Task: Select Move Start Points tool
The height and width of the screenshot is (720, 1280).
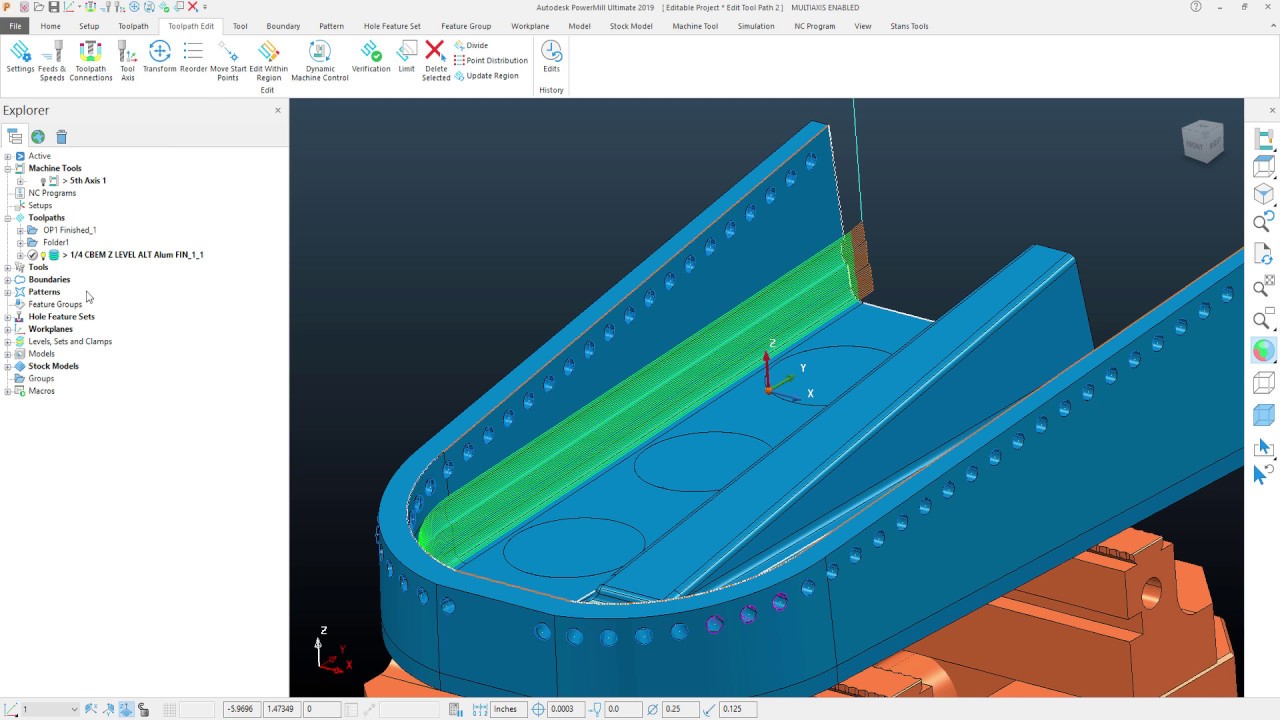Action: tap(228, 60)
